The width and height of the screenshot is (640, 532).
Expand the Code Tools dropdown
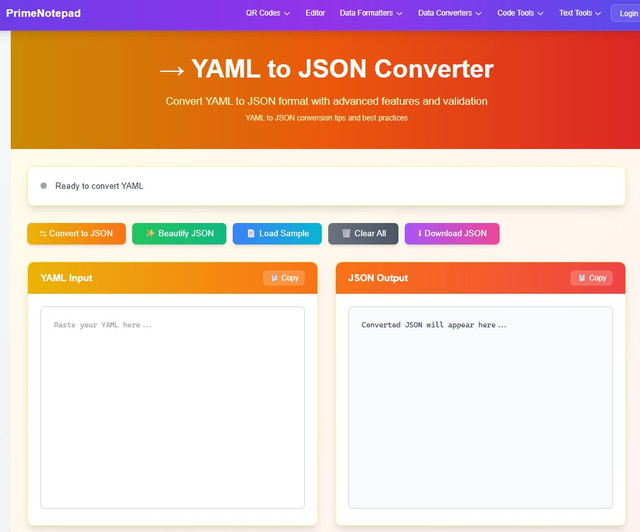[520, 13]
